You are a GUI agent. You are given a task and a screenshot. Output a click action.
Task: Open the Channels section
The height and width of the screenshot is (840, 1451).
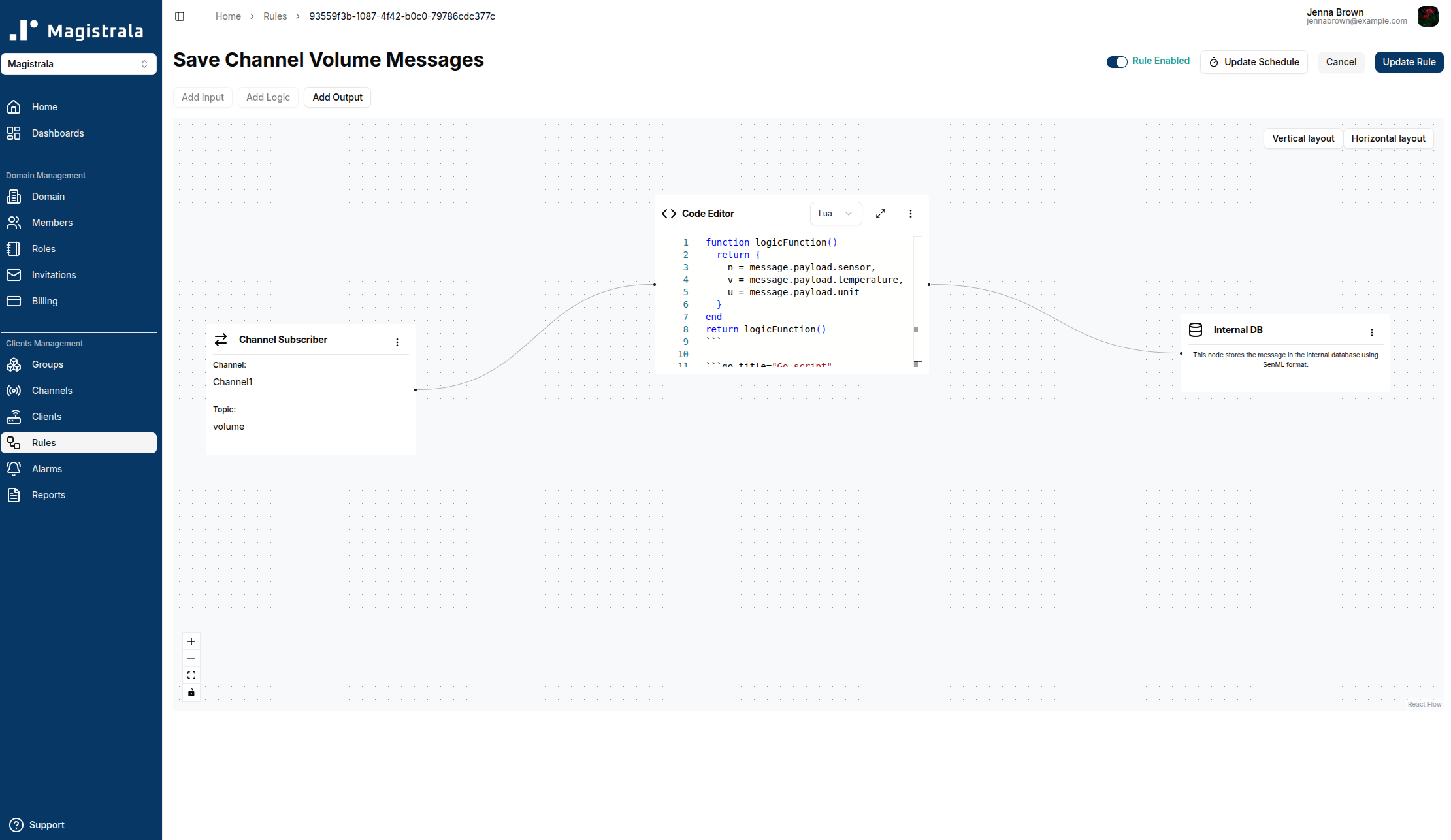pyautogui.click(x=52, y=390)
